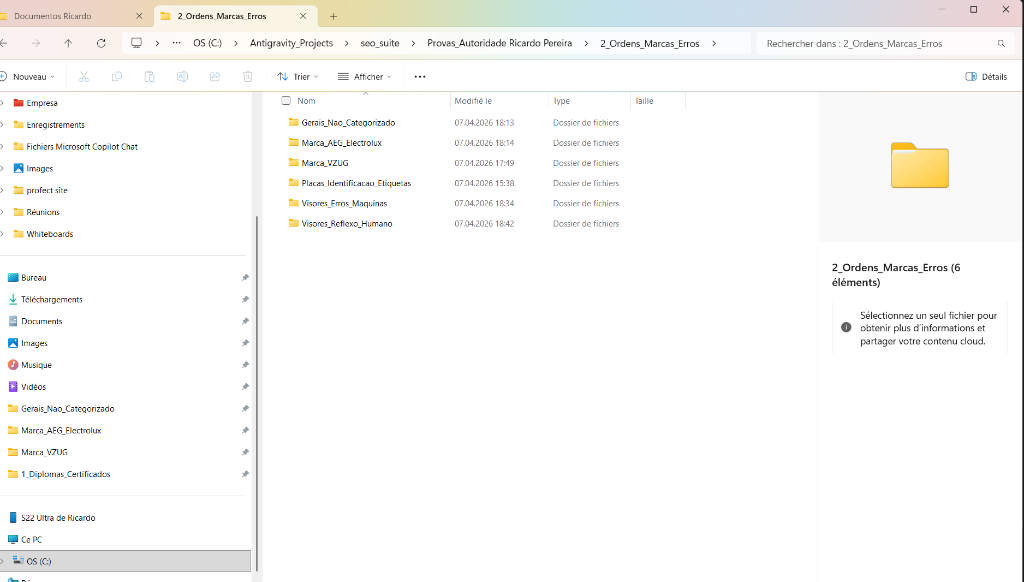Expand the OS (C:) drive tree node

pos(3,561)
